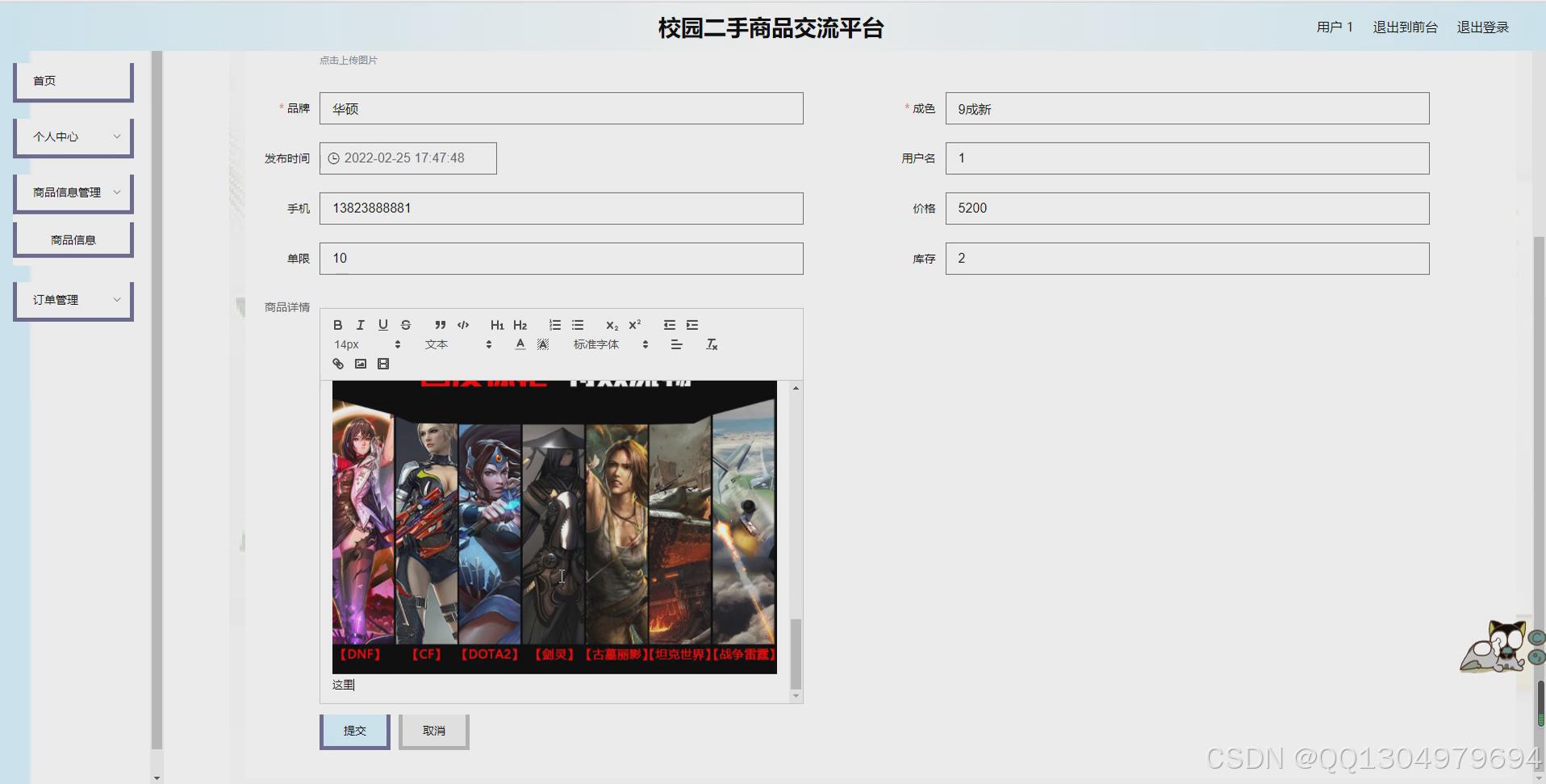The height and width of the screenshot is (784, 1546).
Task: Click editor scrollbar up arrow
Action: (x=796, y=388)
